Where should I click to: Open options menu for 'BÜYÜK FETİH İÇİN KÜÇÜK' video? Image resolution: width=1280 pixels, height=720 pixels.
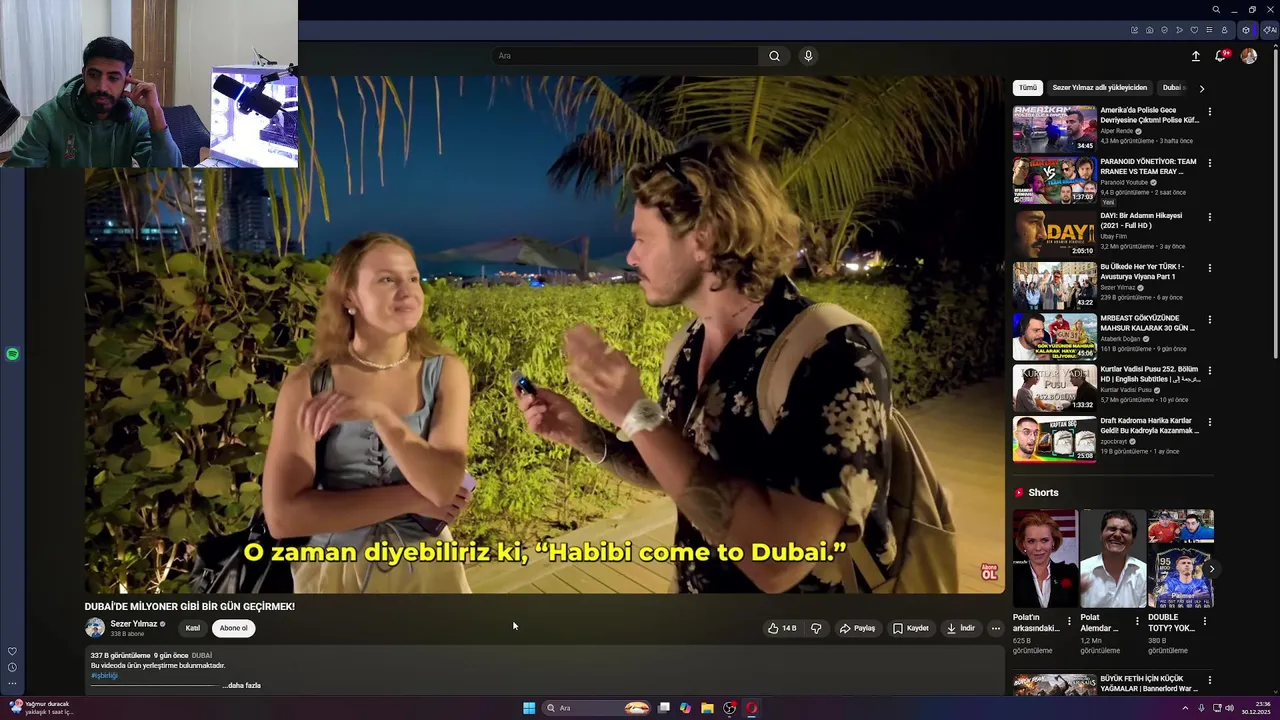(x=1209, y=680)
